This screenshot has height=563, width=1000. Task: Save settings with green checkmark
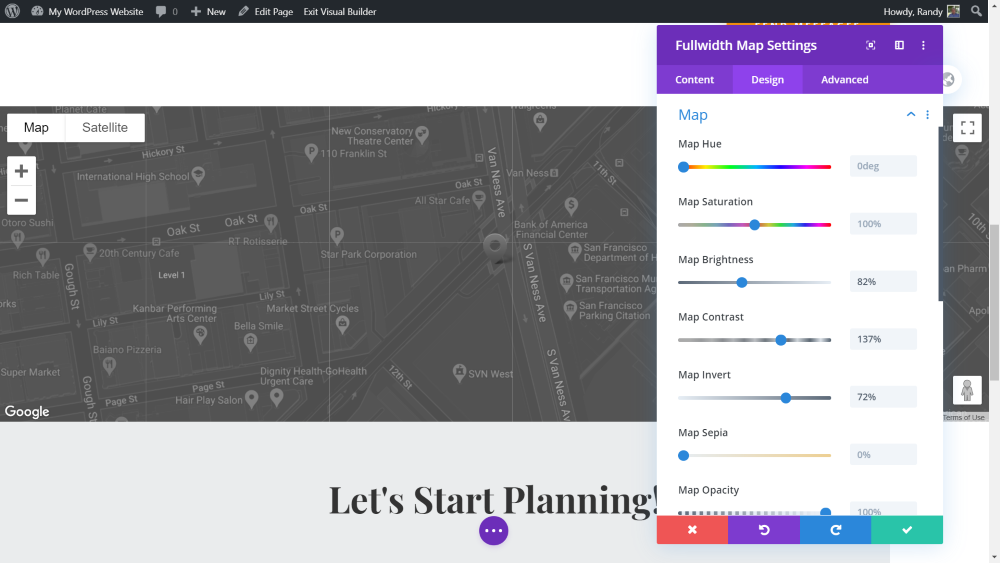point(907,530)
